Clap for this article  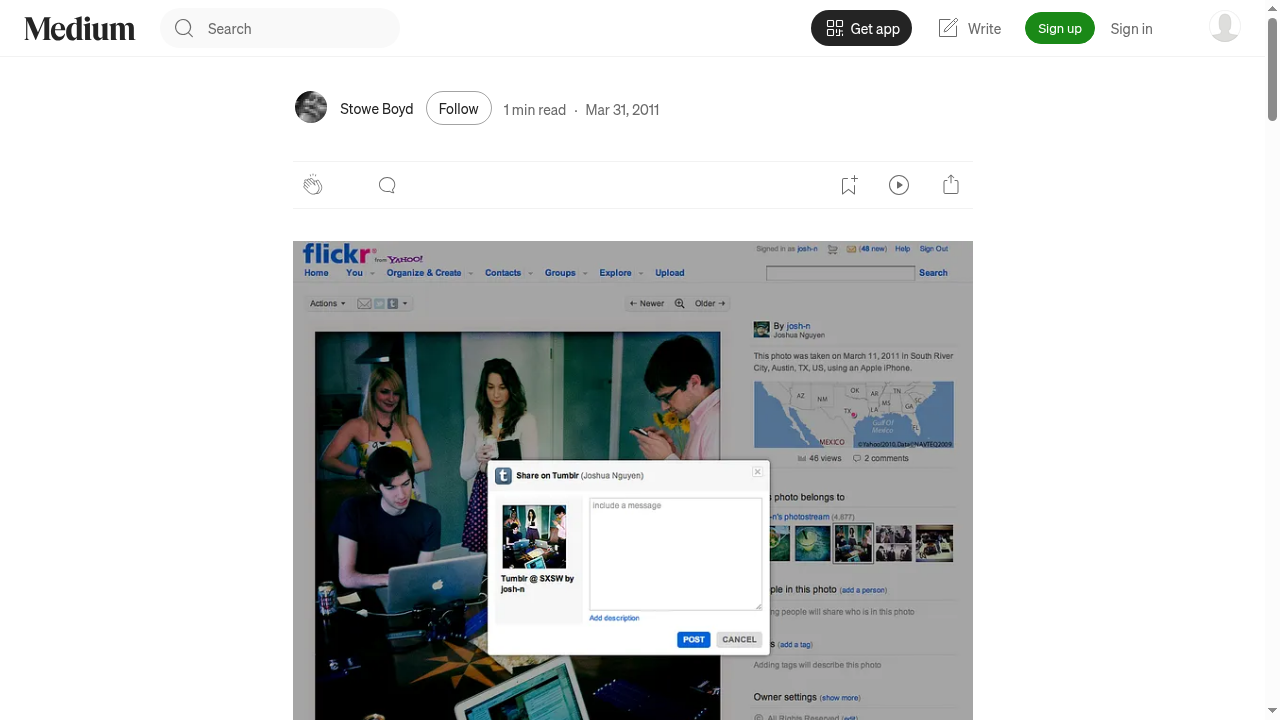tap(313, 185)
